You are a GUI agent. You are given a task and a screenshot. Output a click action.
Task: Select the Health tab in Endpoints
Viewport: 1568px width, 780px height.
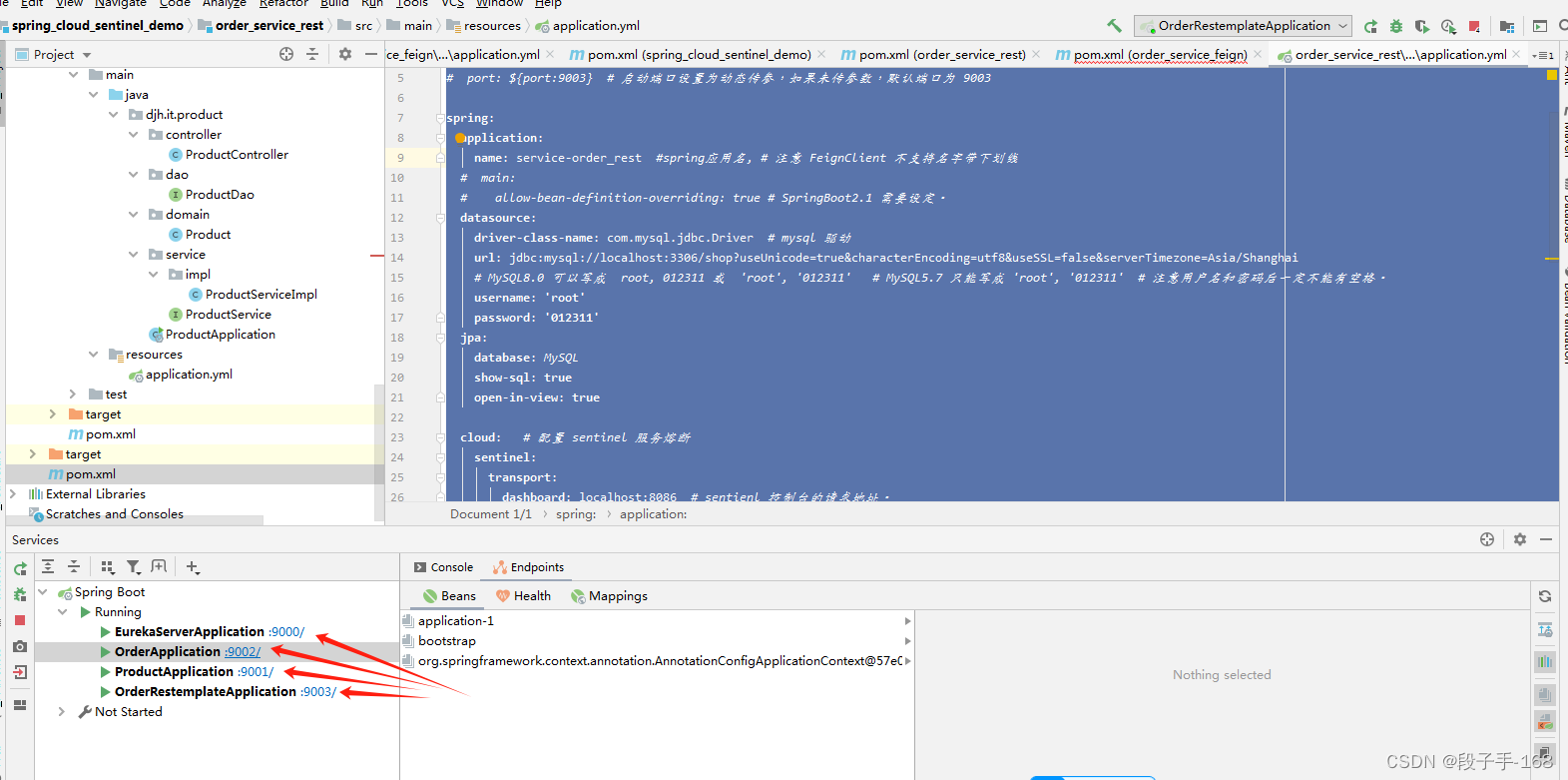tap(523, 596)
